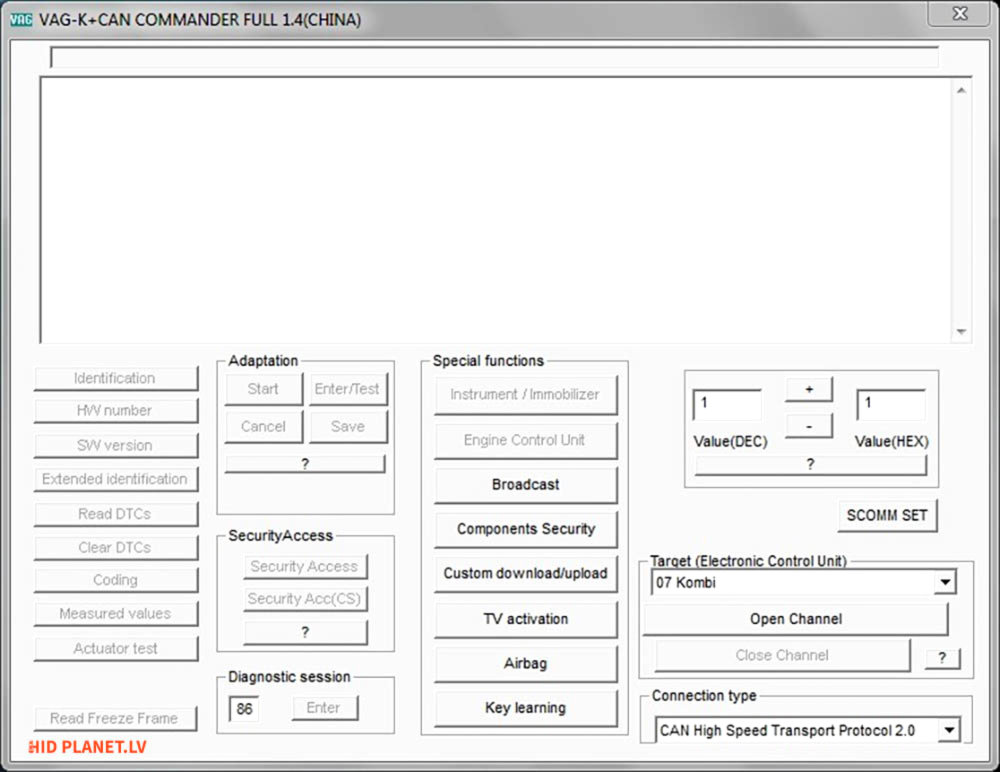Viewport: 1000px width, 772px height.
Task: Click the VAG logo icon in title bar
Action: pyautogui.click(x=20, y=18)
